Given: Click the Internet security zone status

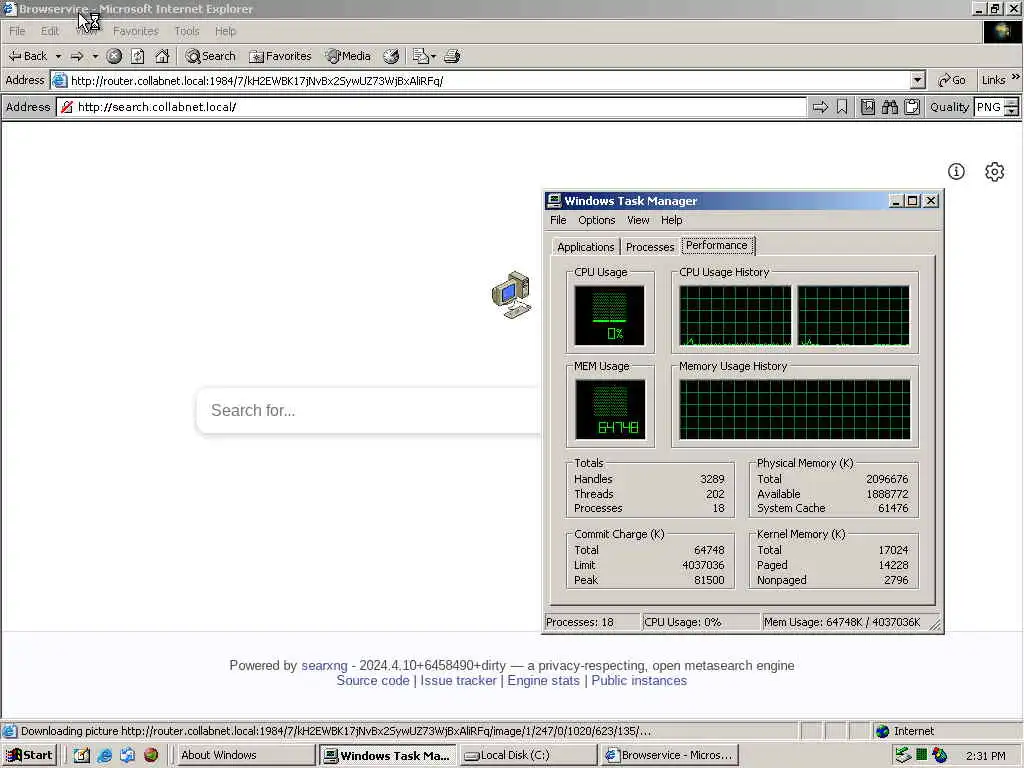Looking at the screenshot, I should 904,731.
